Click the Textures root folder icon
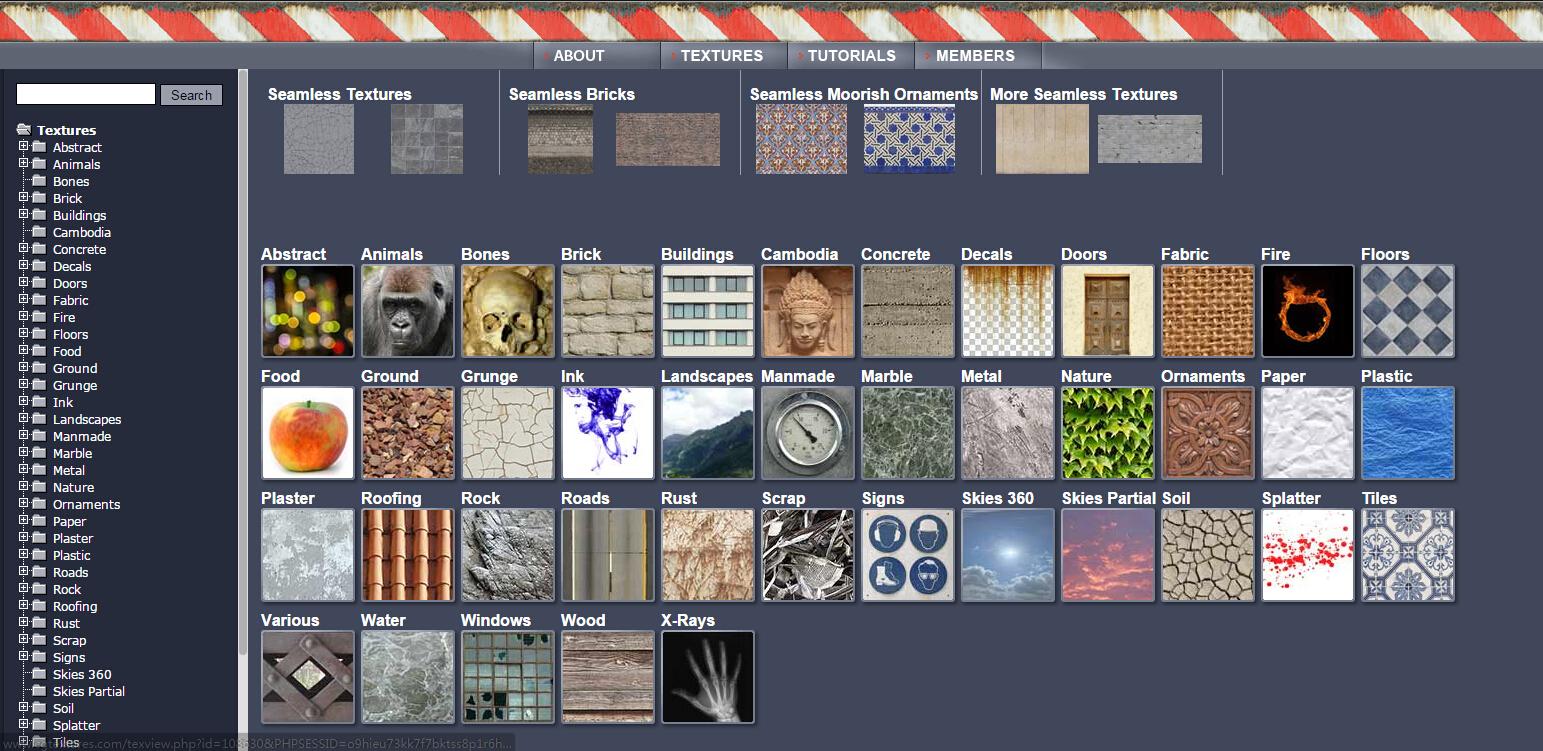Viewport: 1543px width, 751px height. (x=24, y=130)
